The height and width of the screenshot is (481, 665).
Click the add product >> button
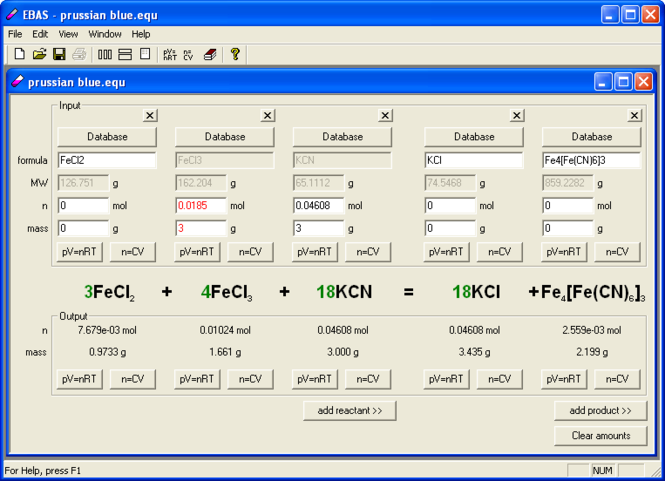[601, 411]
